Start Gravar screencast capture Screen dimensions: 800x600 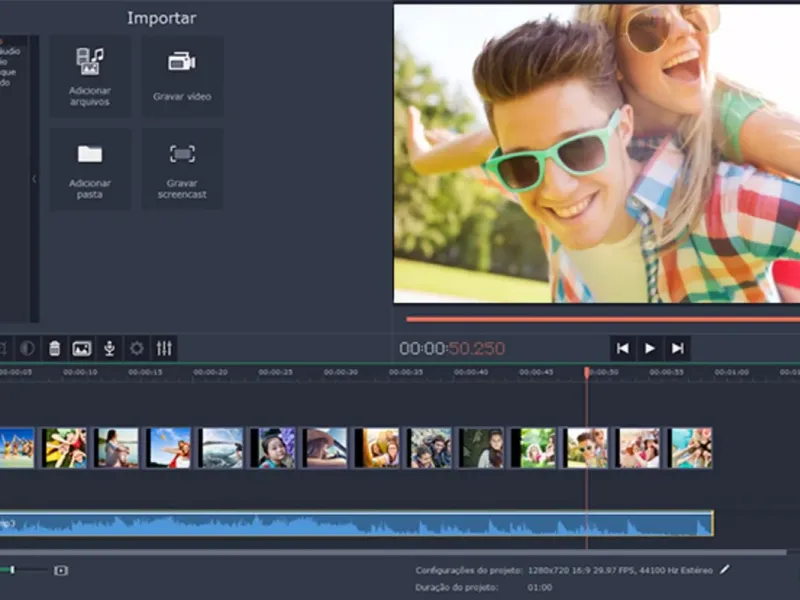(x=182, y=169)
